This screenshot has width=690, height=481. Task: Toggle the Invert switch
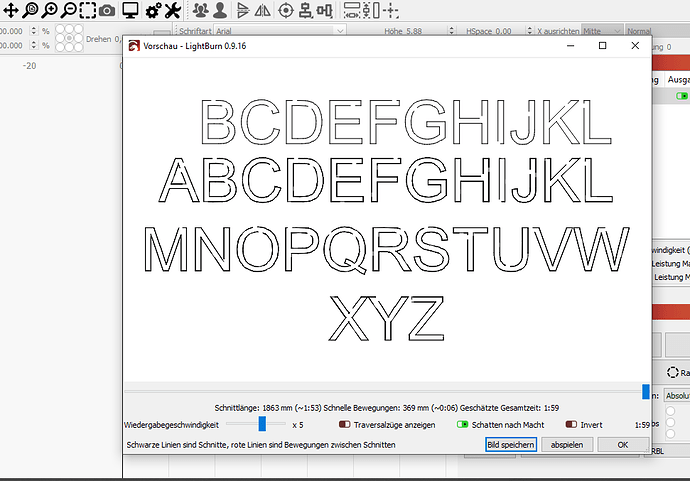click(571, 425)
